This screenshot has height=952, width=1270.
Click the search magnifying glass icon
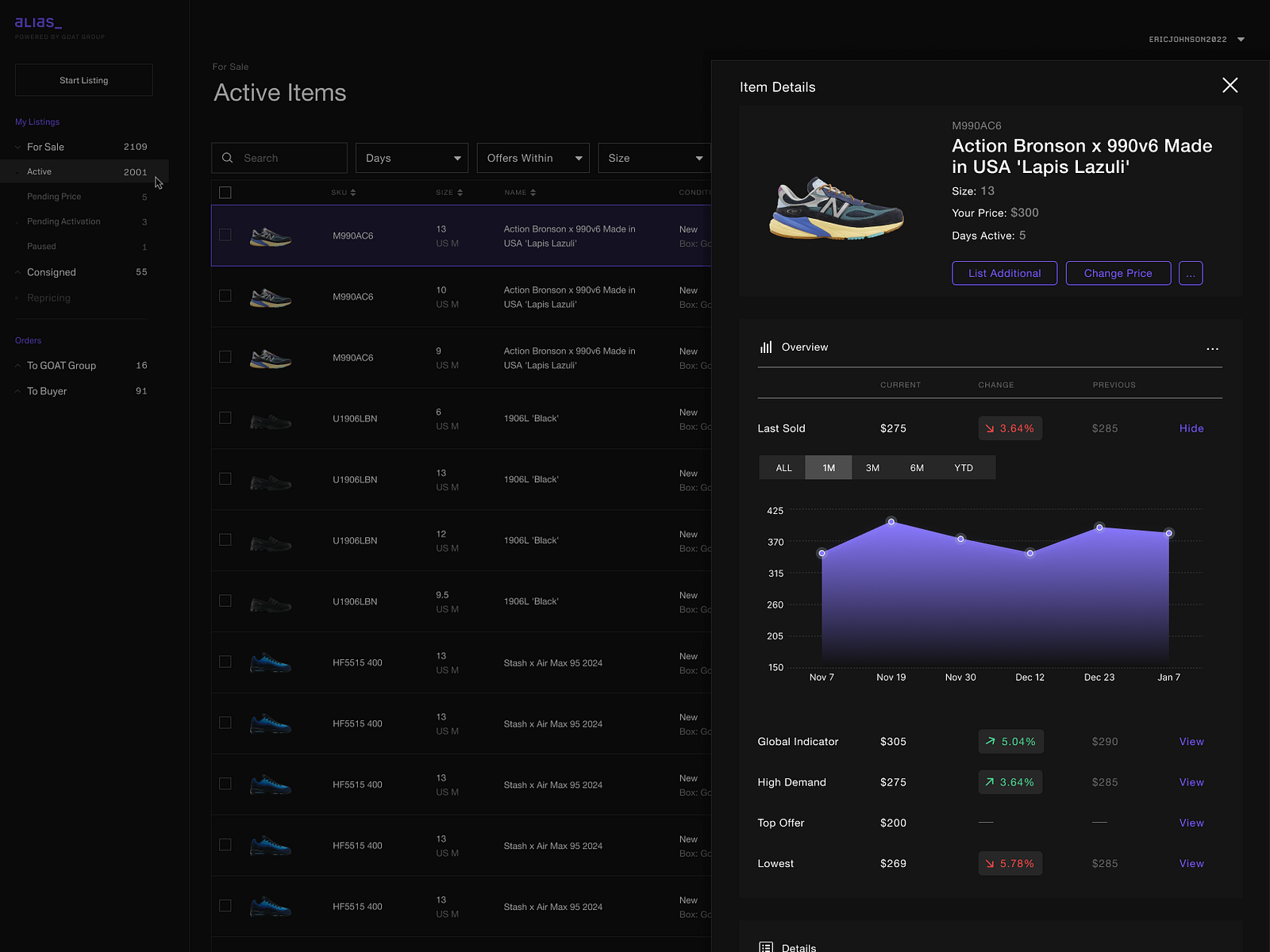point(228,158)
